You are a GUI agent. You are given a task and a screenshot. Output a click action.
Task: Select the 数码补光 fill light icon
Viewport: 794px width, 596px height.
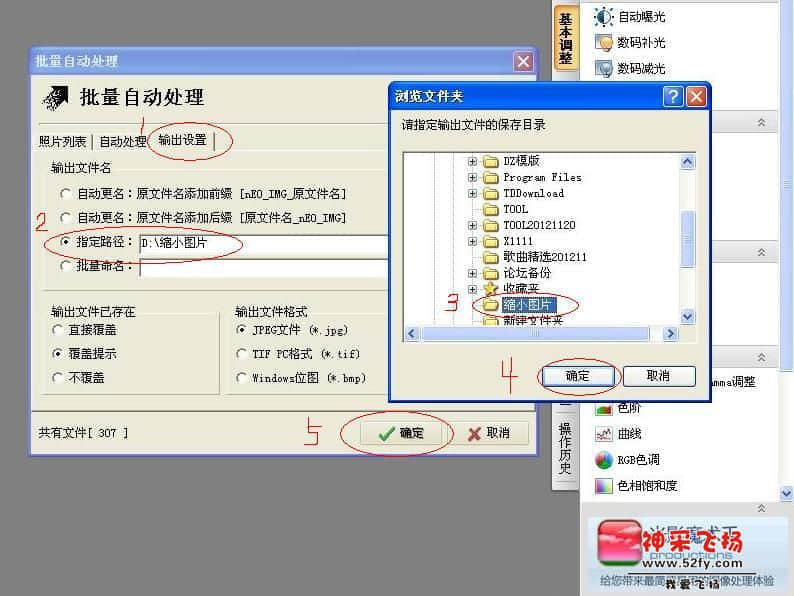[604, 43]
